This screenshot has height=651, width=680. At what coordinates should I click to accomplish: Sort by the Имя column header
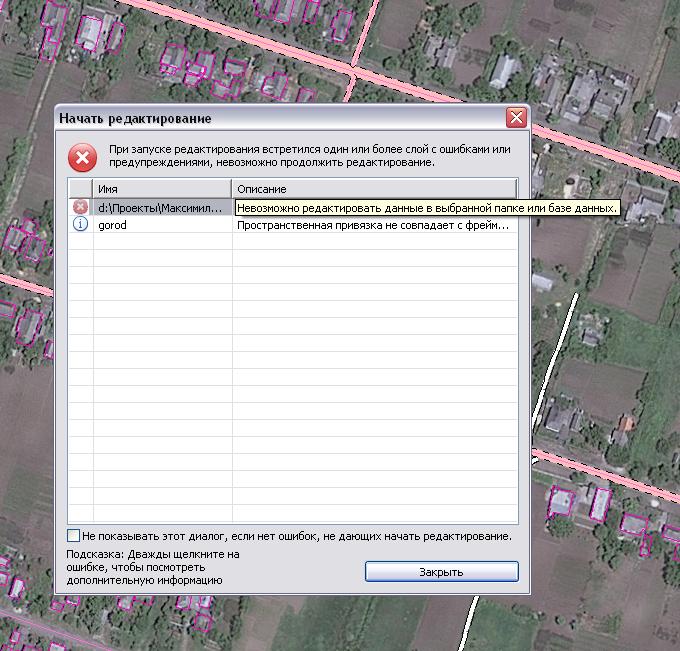[x=162, y=189]
